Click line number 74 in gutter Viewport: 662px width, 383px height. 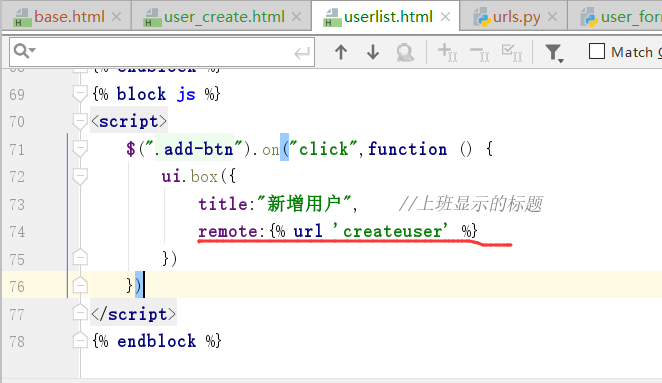[x=17, y=232]
